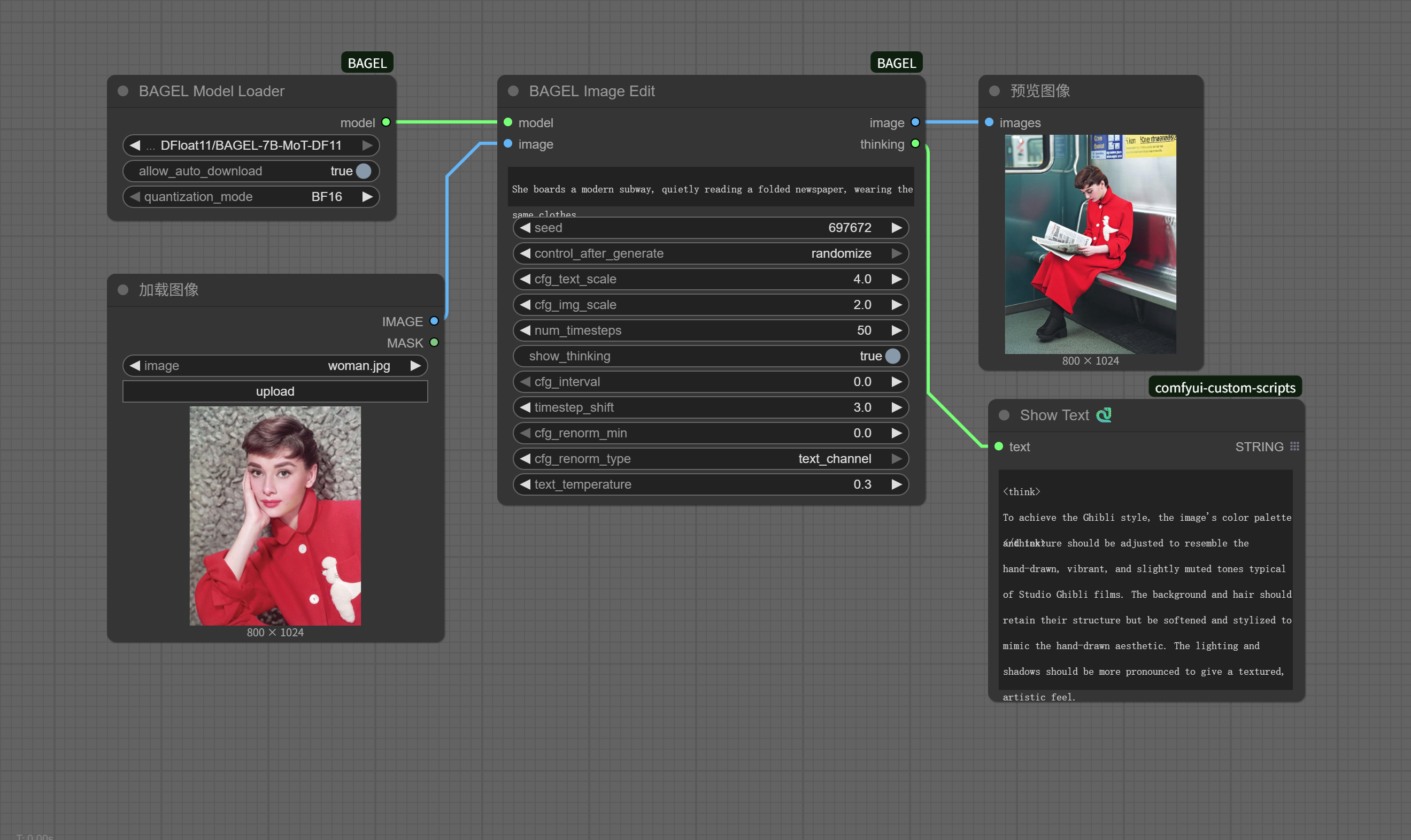
Task: Select previous model with left arrow
Action: coord(135,145)
